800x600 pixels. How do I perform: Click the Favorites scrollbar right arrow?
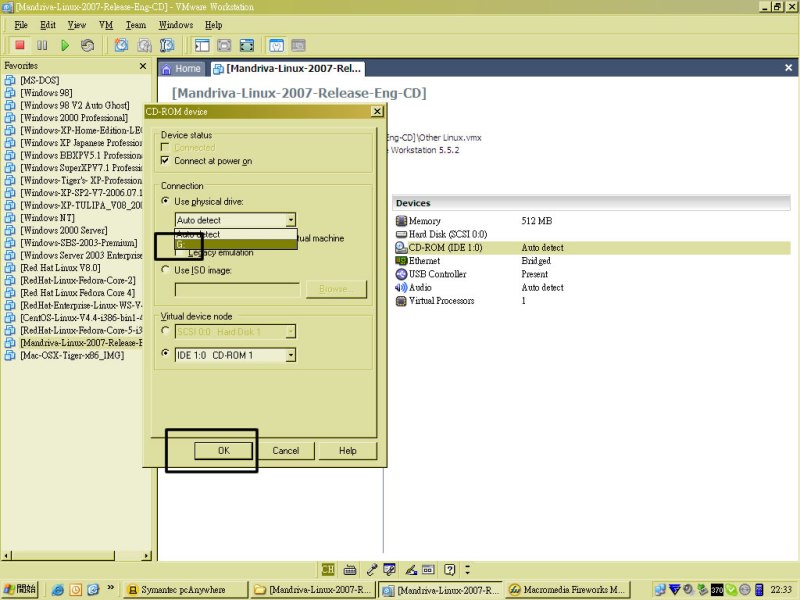coord(147,555)
